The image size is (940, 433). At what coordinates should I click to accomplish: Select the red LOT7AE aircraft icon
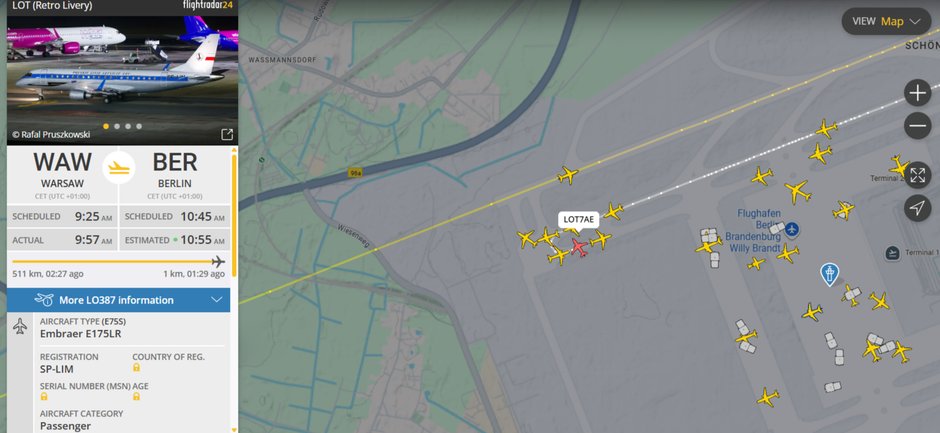coord(579,246)
